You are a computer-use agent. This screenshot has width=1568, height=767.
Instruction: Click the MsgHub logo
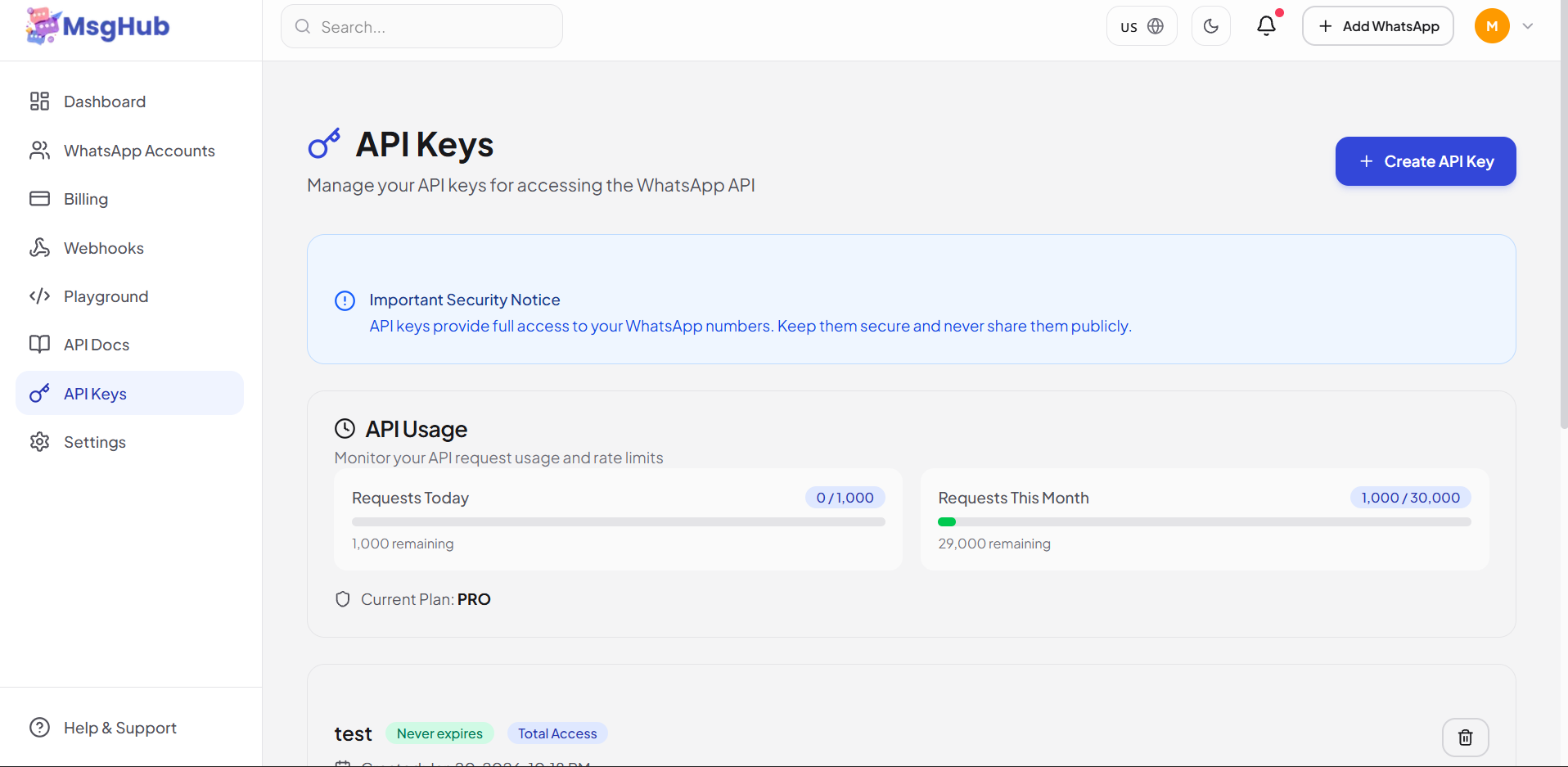pyautogui.click(x=97, y=26)
